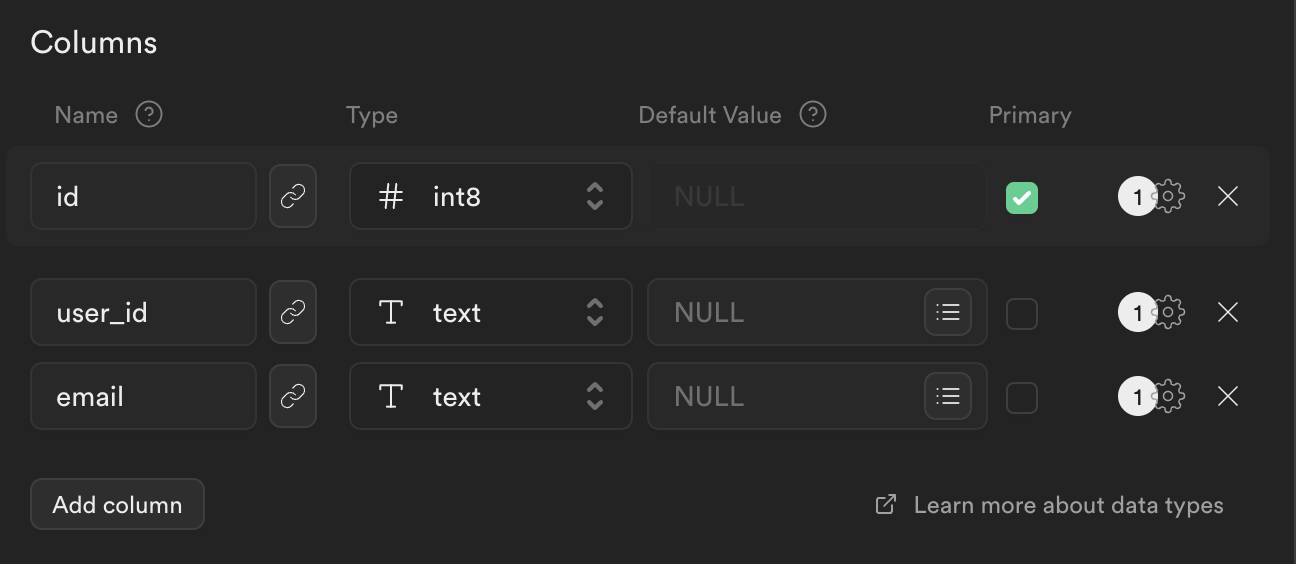Open default value suggestions list for user_id
The image size is (1296, 564).
click(947, 313)
